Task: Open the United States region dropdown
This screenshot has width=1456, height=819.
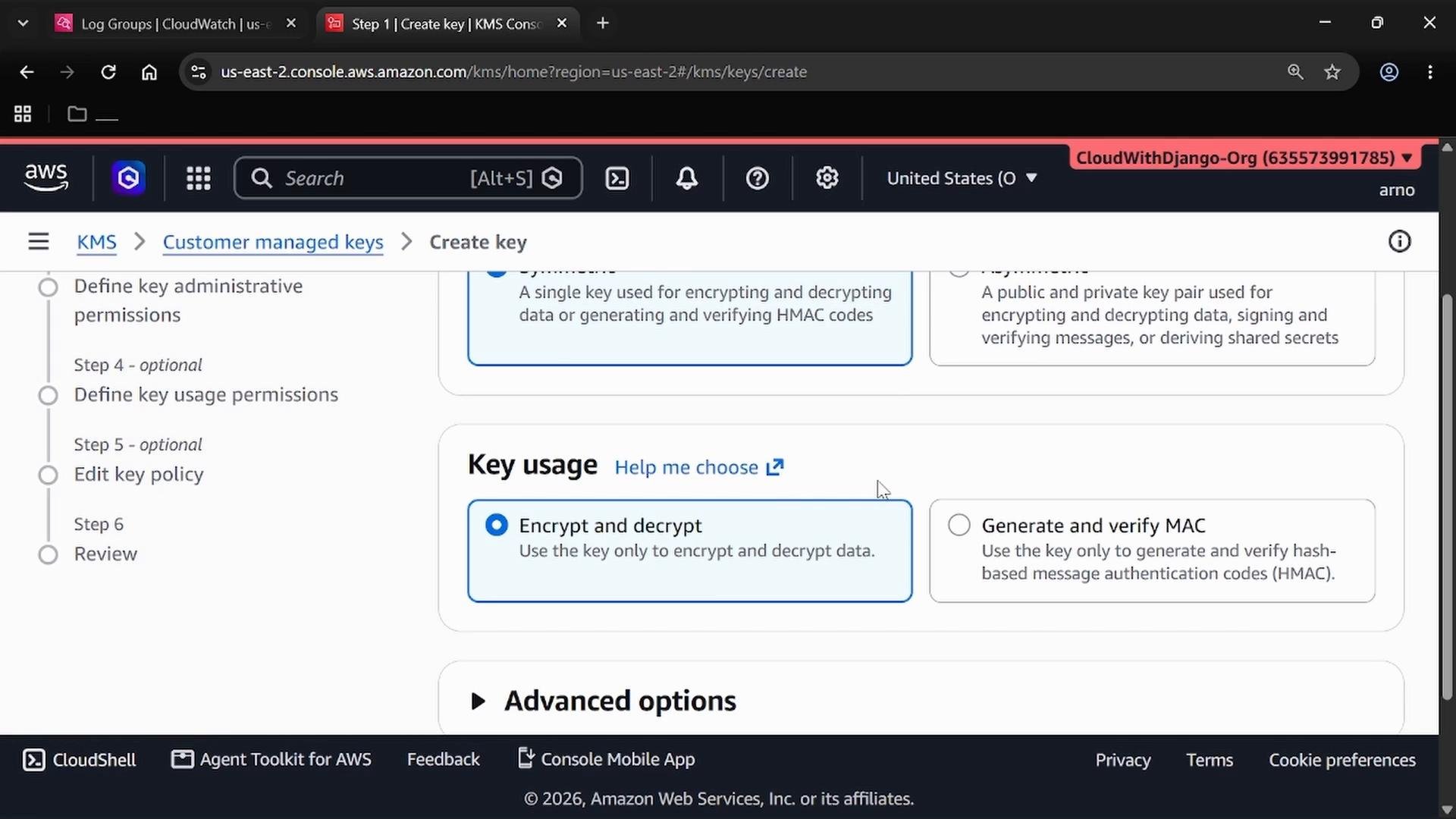Action: (962, 178)
